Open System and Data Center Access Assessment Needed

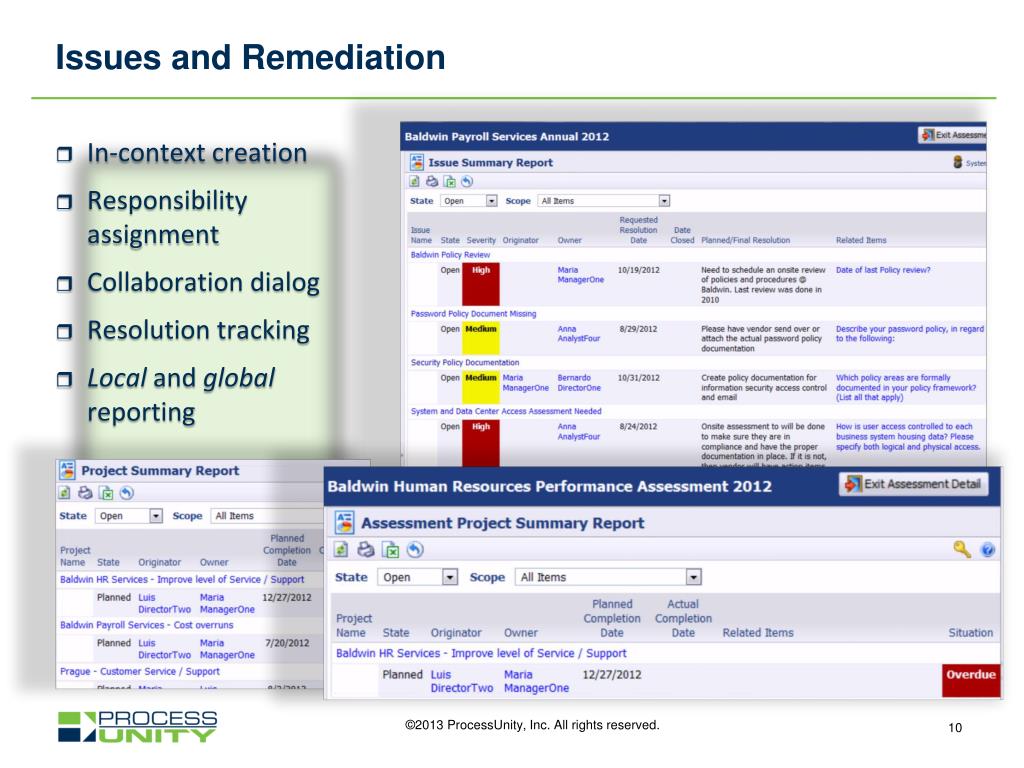(505, 411)
